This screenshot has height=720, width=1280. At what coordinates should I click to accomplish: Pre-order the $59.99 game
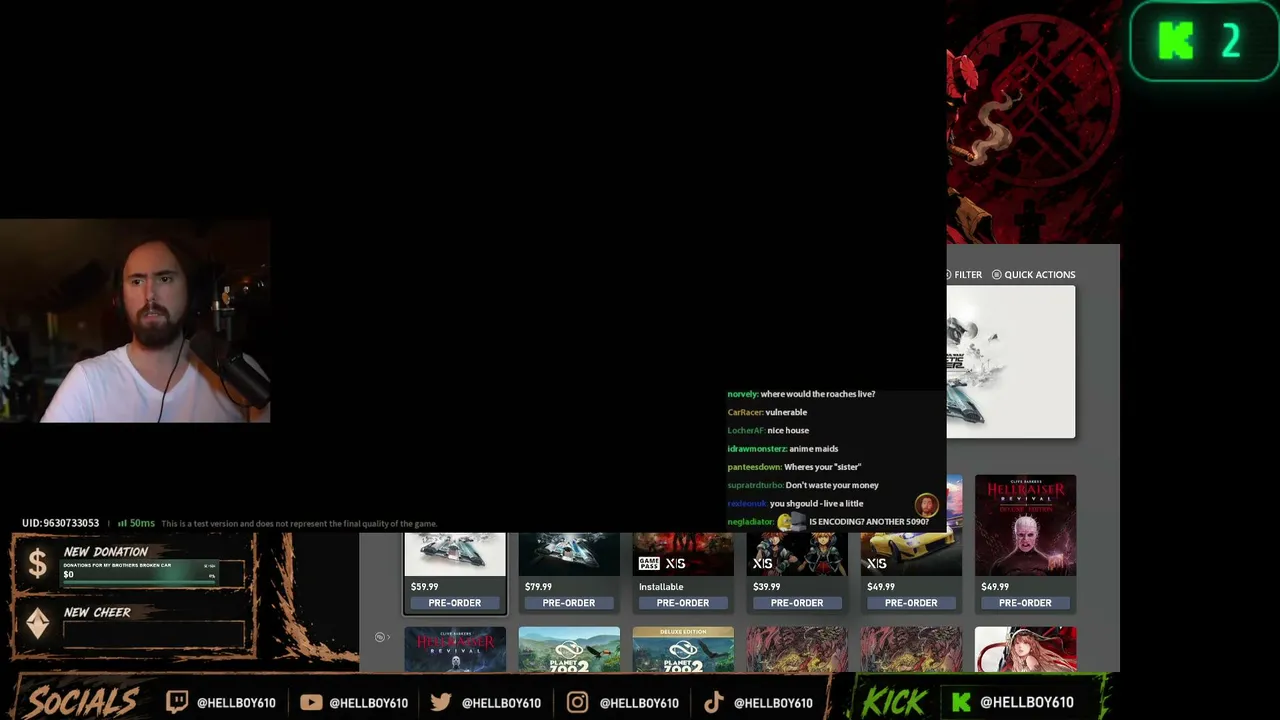point(455,603)
